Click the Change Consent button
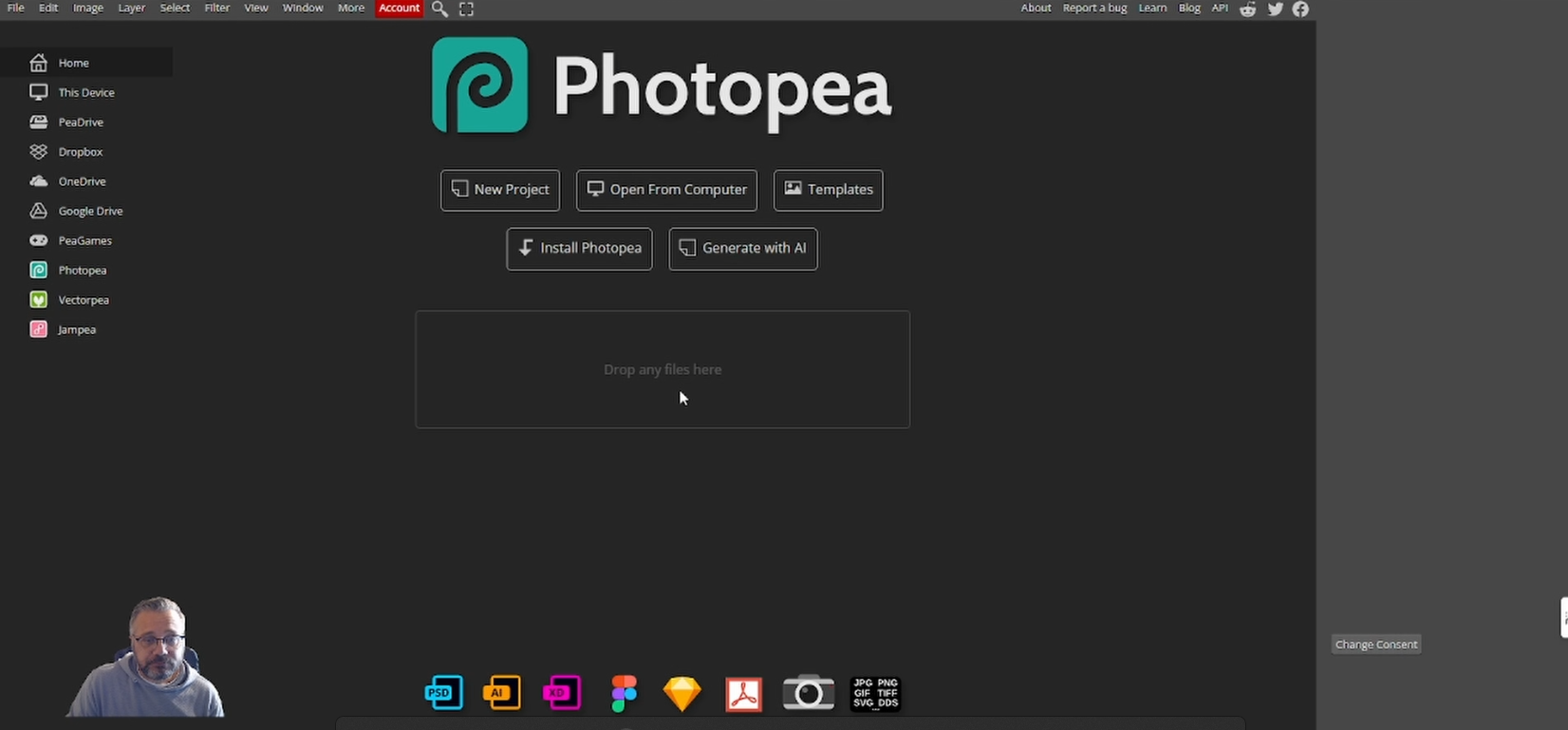The width and height of the screenshot is (1568, 730). 1376,645
